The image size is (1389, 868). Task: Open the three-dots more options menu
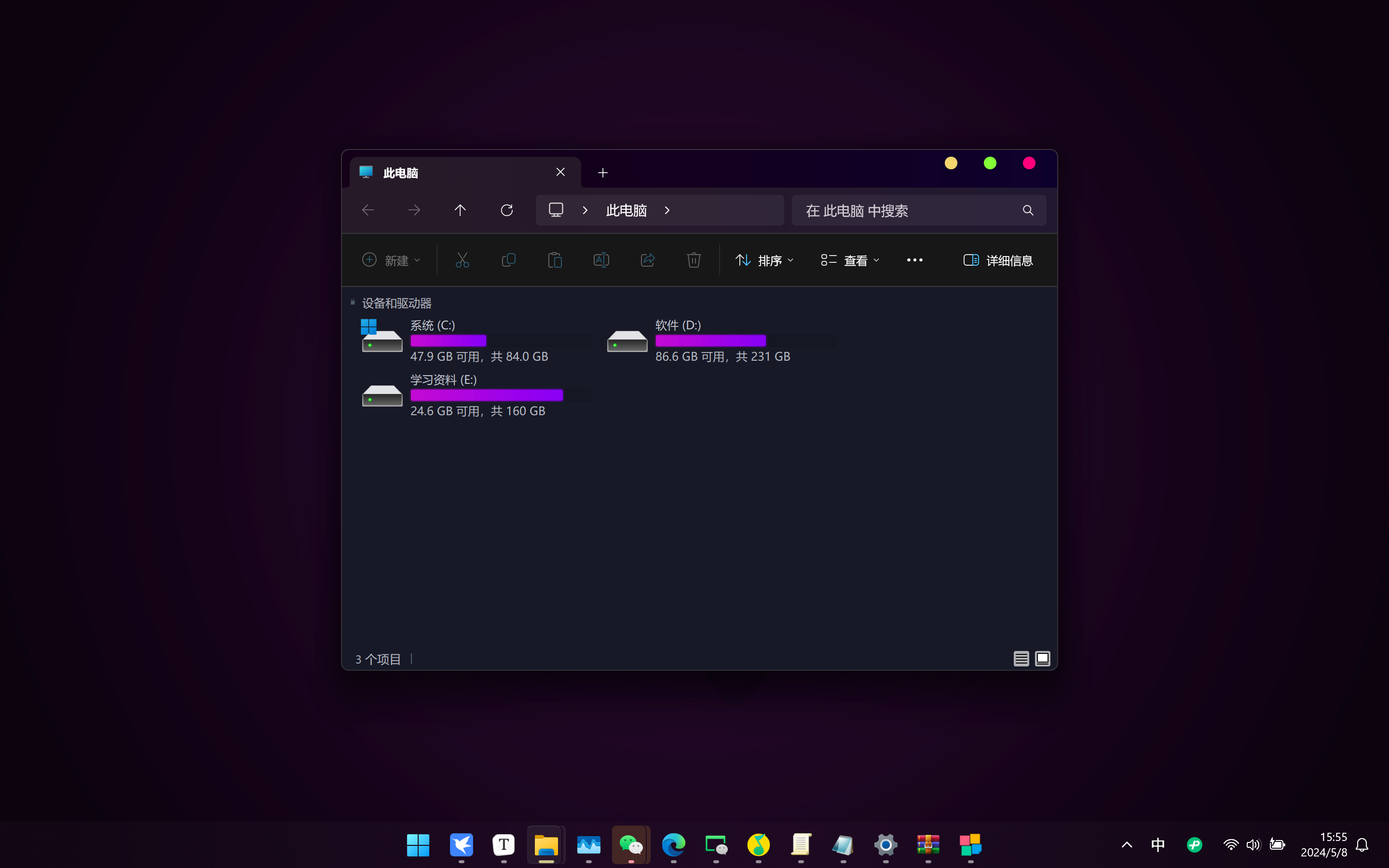(914, 260)
